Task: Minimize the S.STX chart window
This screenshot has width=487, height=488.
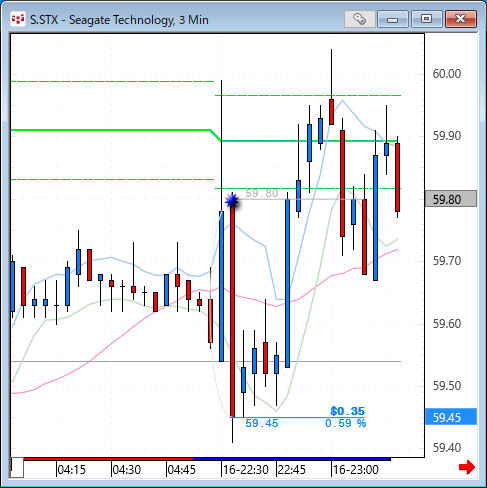Action: tap(393, 19)
